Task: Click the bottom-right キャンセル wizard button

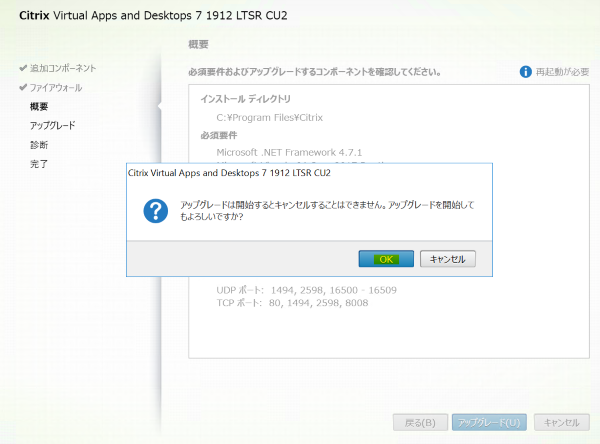Action: (x=561, y=423)
